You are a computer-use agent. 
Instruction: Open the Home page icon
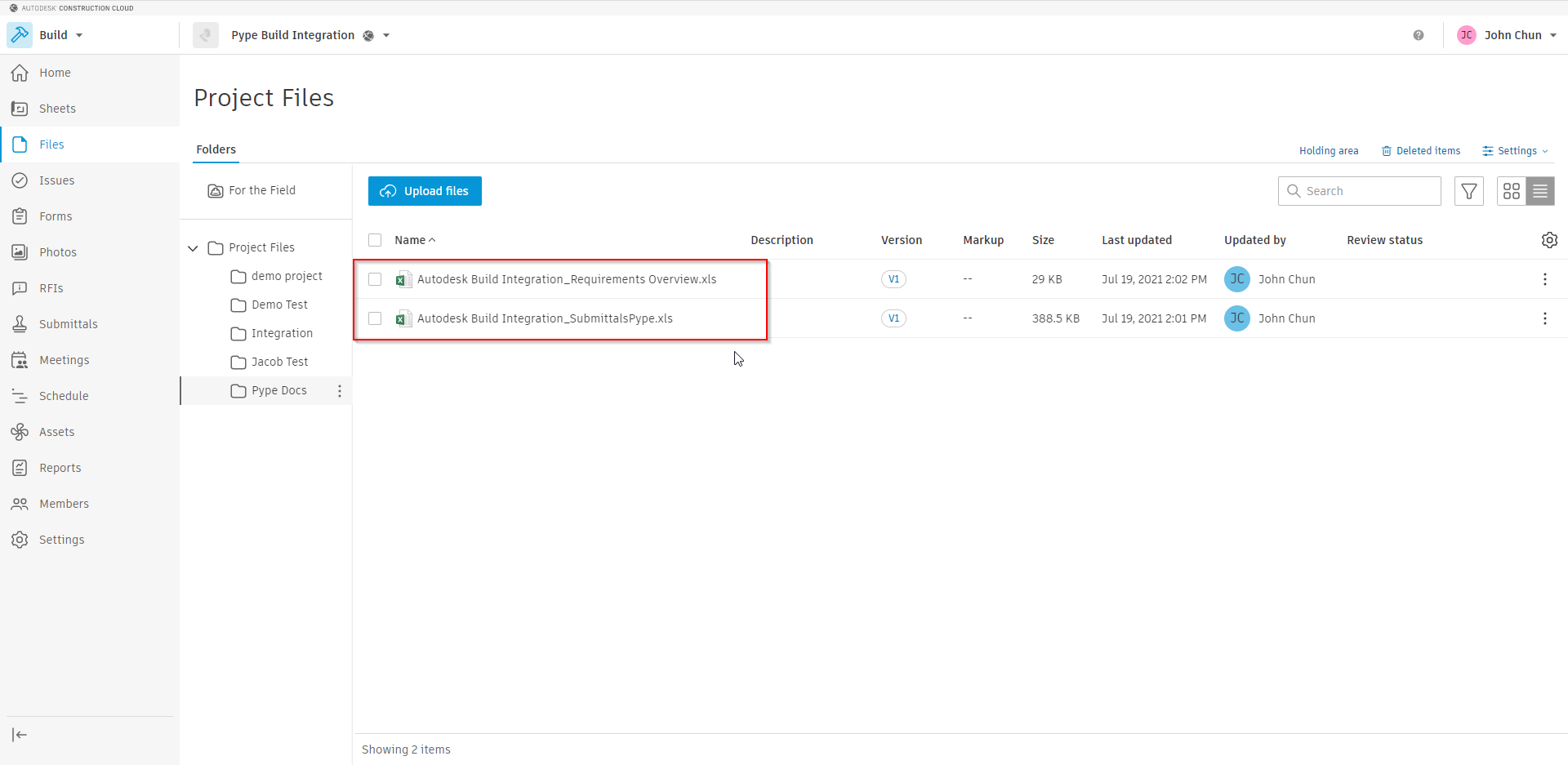[20, 73]
